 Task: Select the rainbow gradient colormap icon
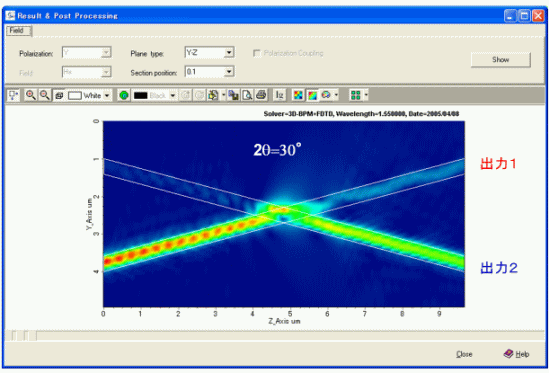click(312, 95)
